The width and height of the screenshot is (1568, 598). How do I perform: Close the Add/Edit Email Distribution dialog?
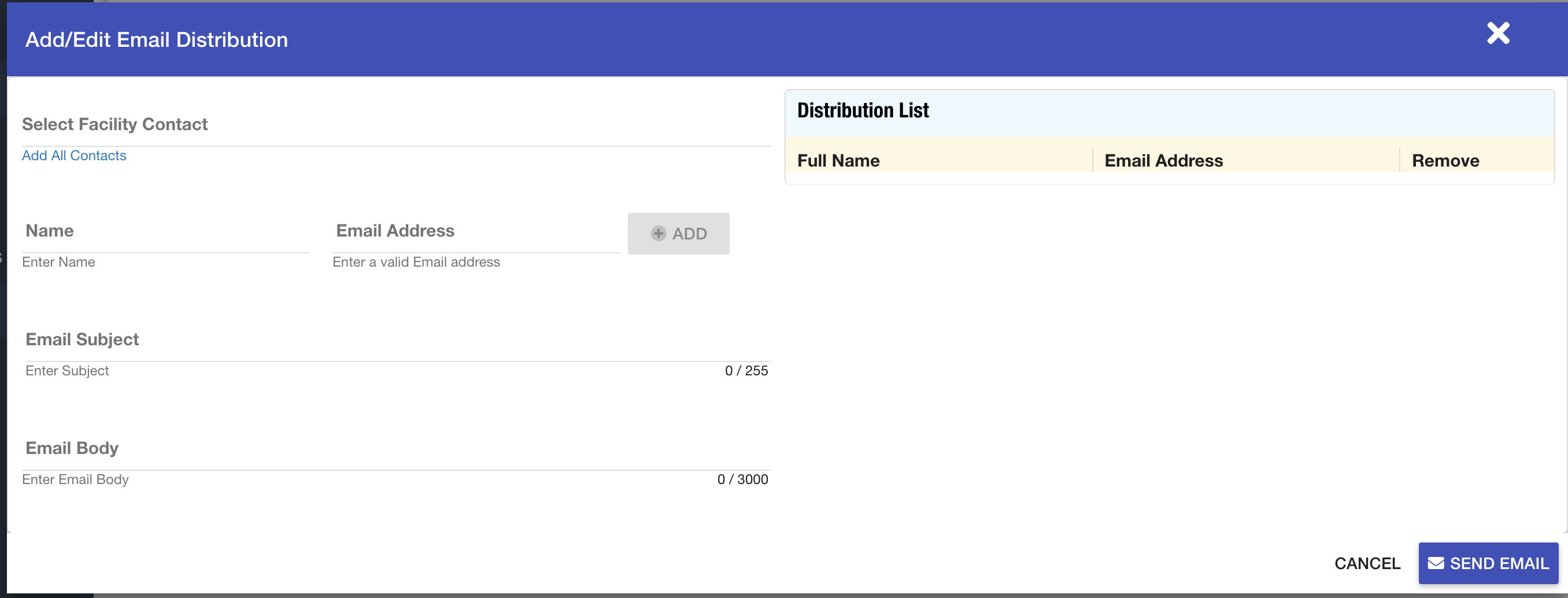click(1497, 34)
